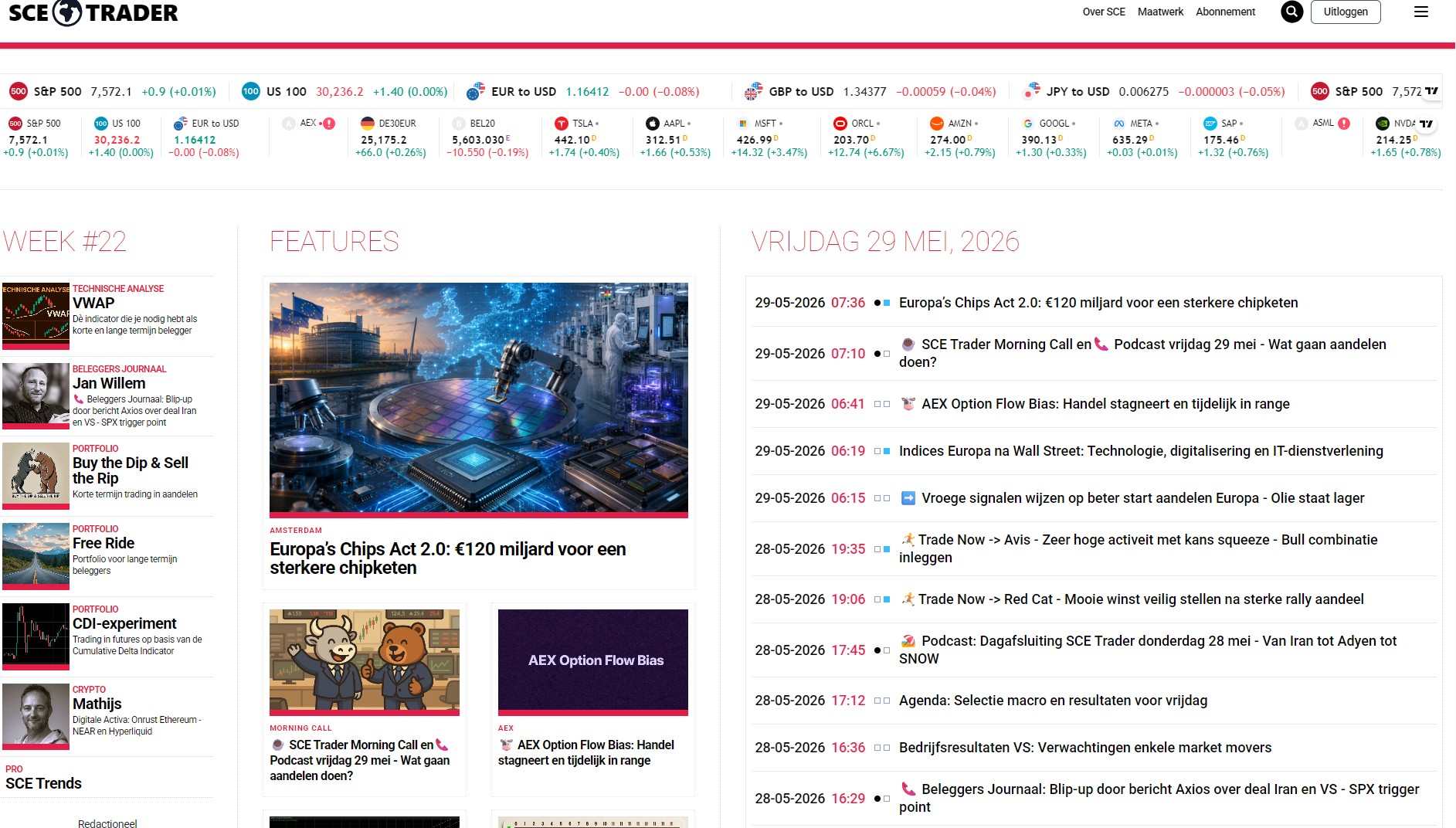Select the GOOGL Google logo quote

(x=1028, y=124)
